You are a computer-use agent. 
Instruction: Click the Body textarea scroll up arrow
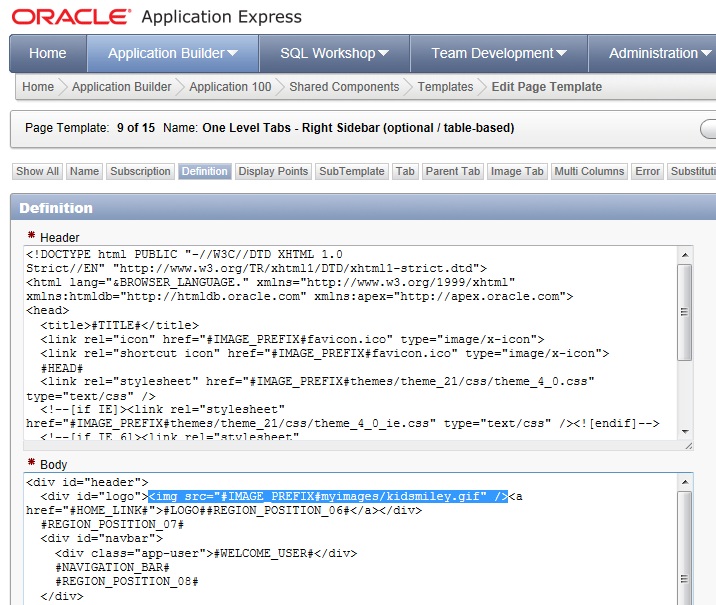pyautogui.click(x=685, y=482)
